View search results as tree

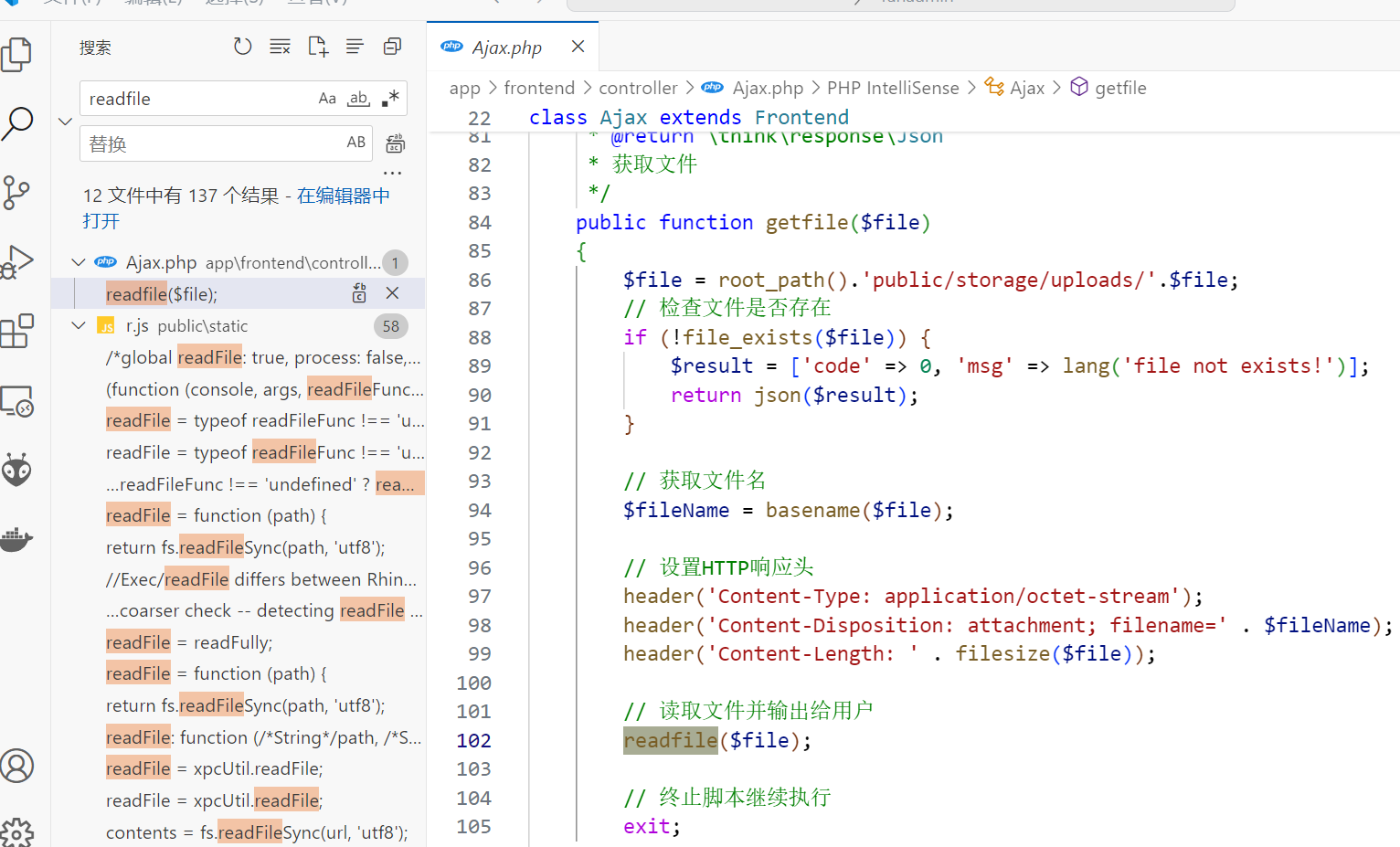coord(355,47)
